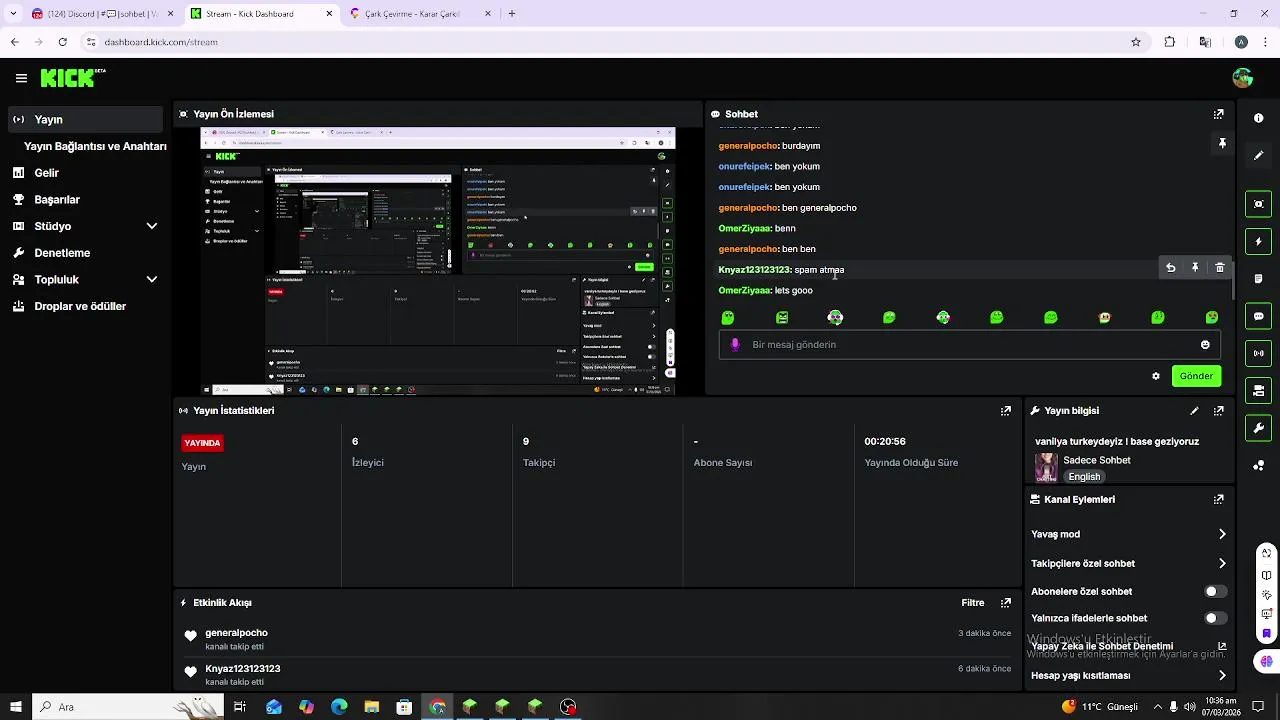1280x720 pixels.
Task: Open Yavaş mod options arrow
Action: pos(1222,534)
